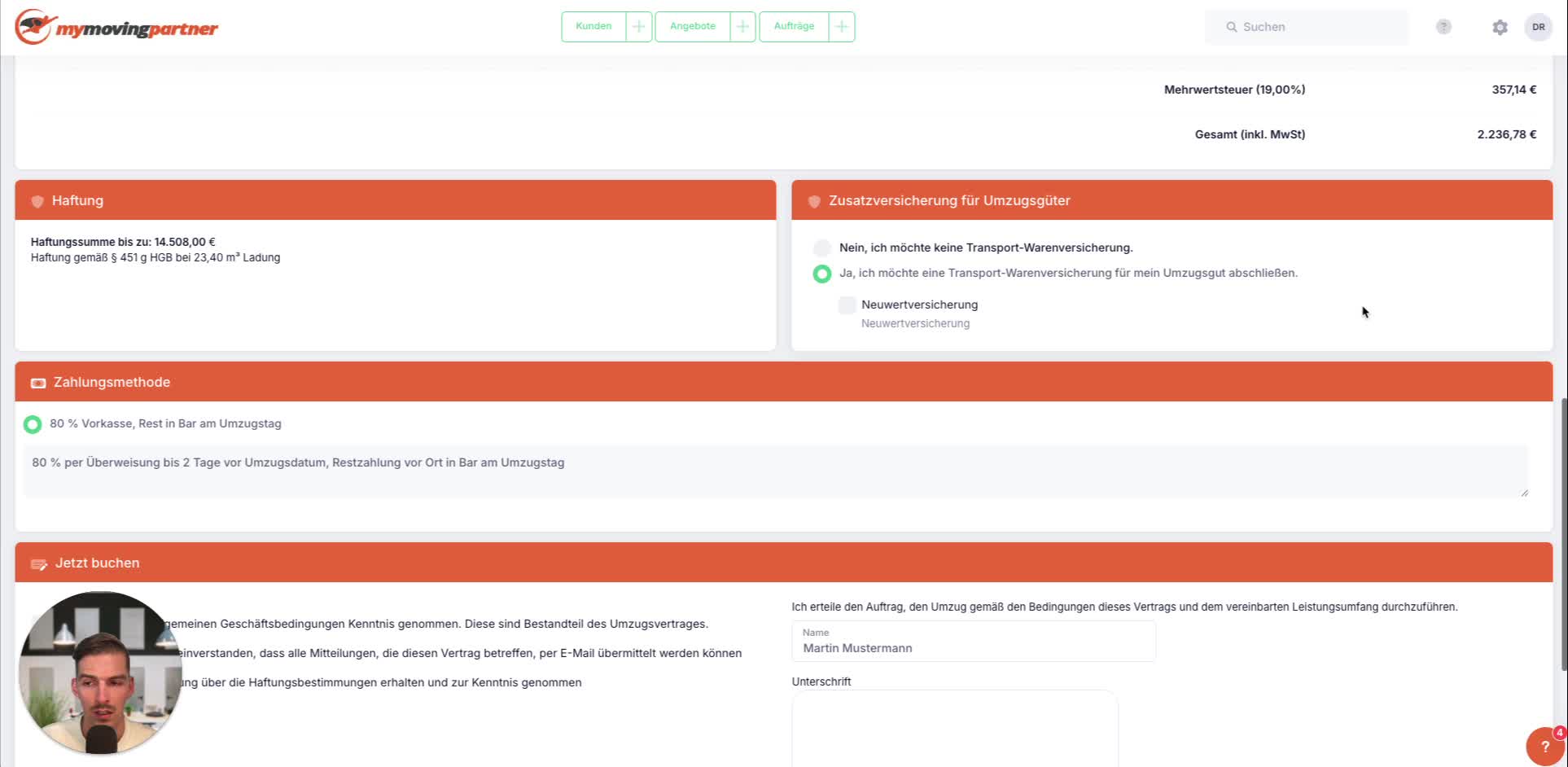
Task: Add a new customer via Kunden plus
Action: 639,27
